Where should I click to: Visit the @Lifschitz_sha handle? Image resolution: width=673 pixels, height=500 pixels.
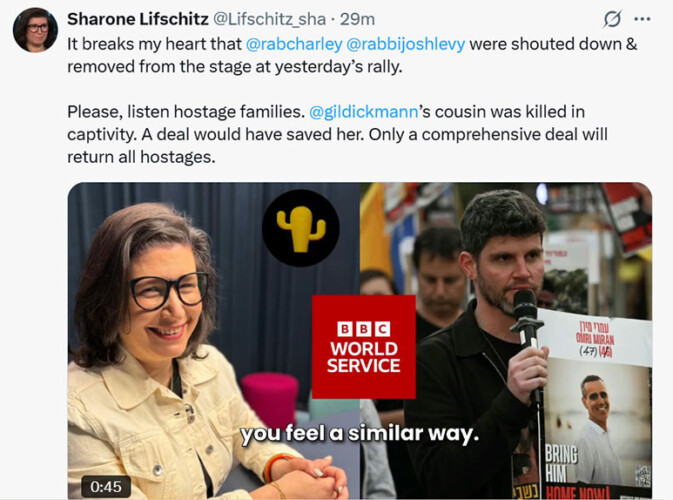point(269,19)
